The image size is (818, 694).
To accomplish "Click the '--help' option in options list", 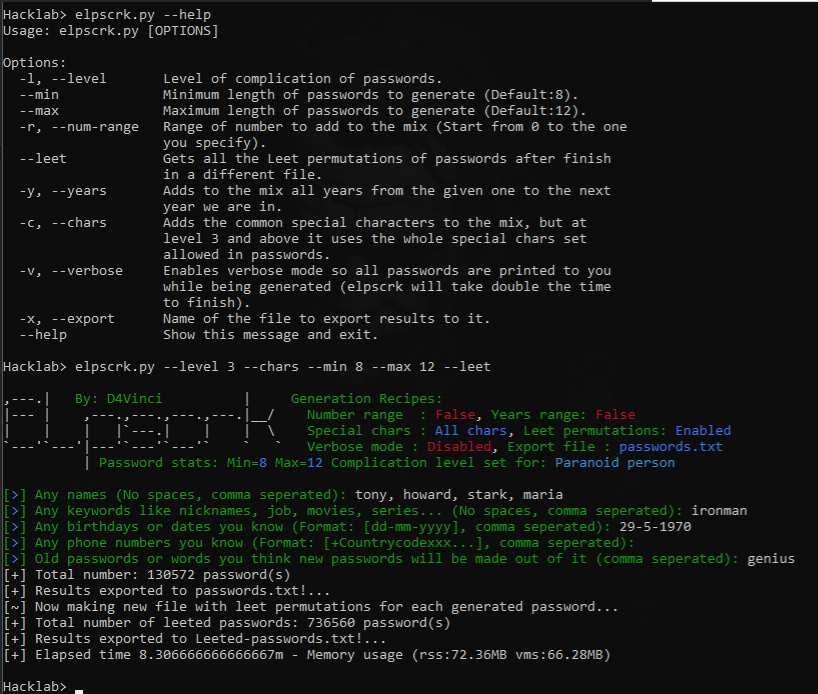I will click(x=43, y=335).
